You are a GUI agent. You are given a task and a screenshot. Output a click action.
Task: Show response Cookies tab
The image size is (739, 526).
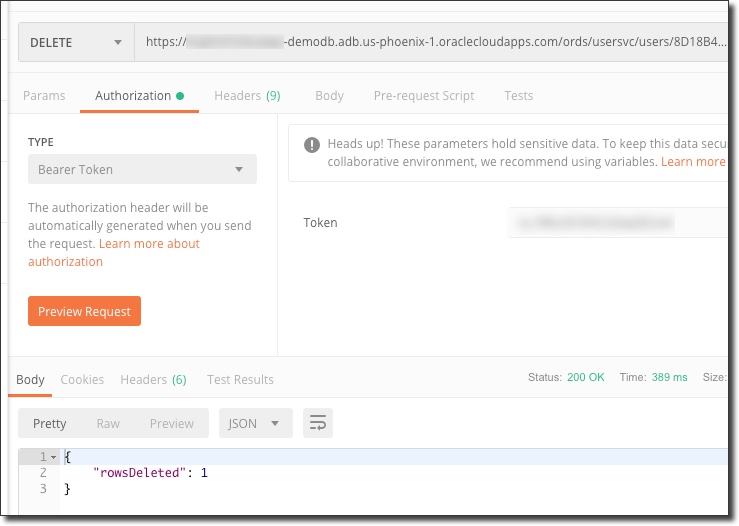click(x=82, y=379)
